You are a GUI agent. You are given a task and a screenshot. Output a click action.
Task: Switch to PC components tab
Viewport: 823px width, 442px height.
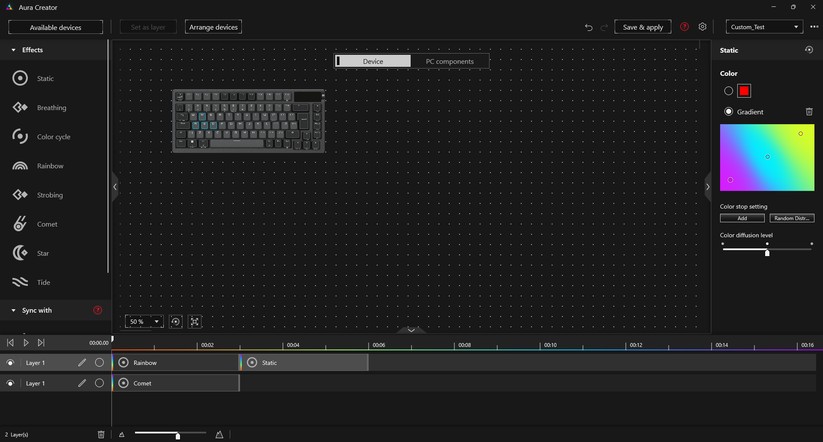tap(449, 61)
